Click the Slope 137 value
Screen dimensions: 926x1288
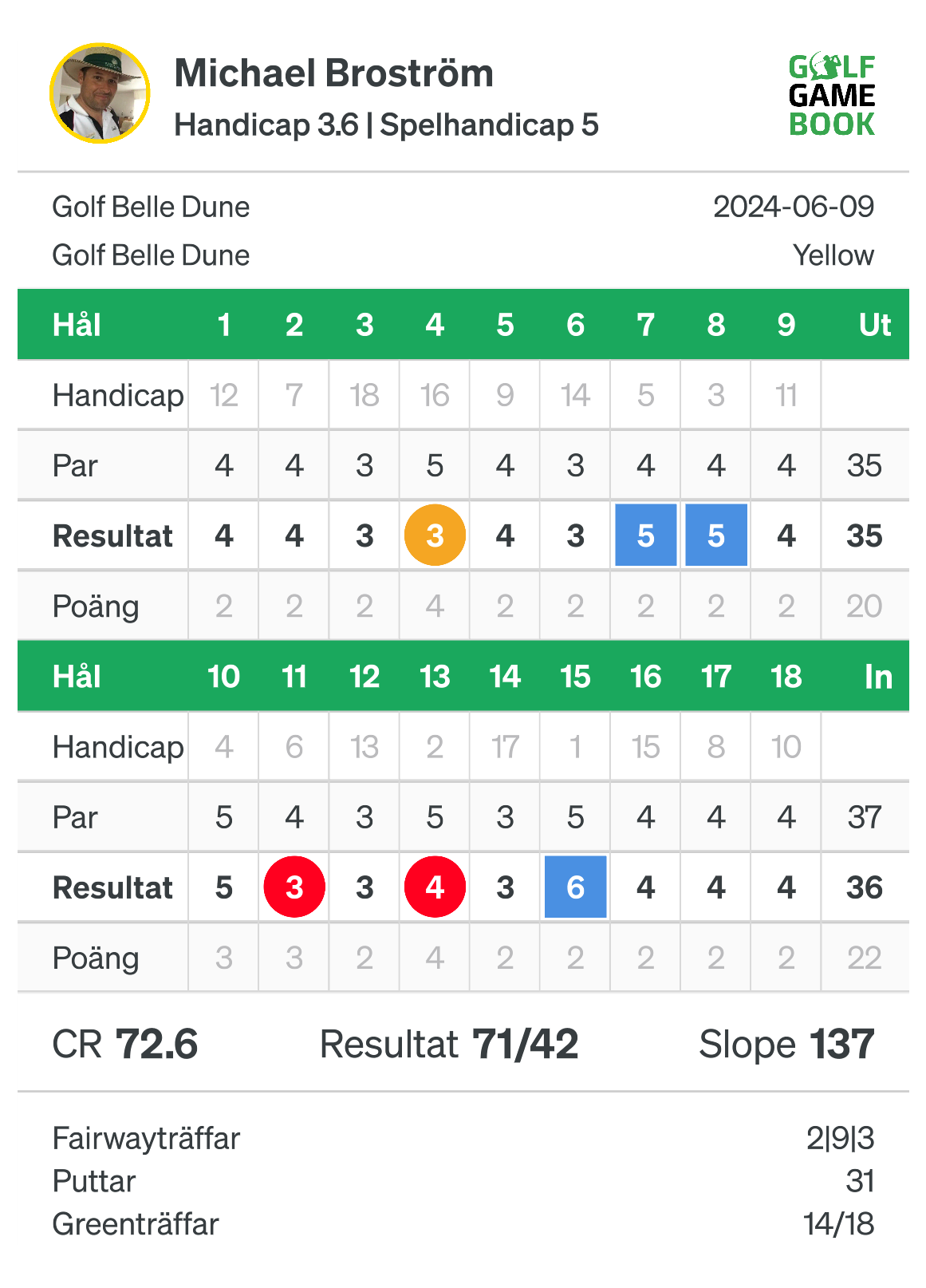pos(786,1045)
